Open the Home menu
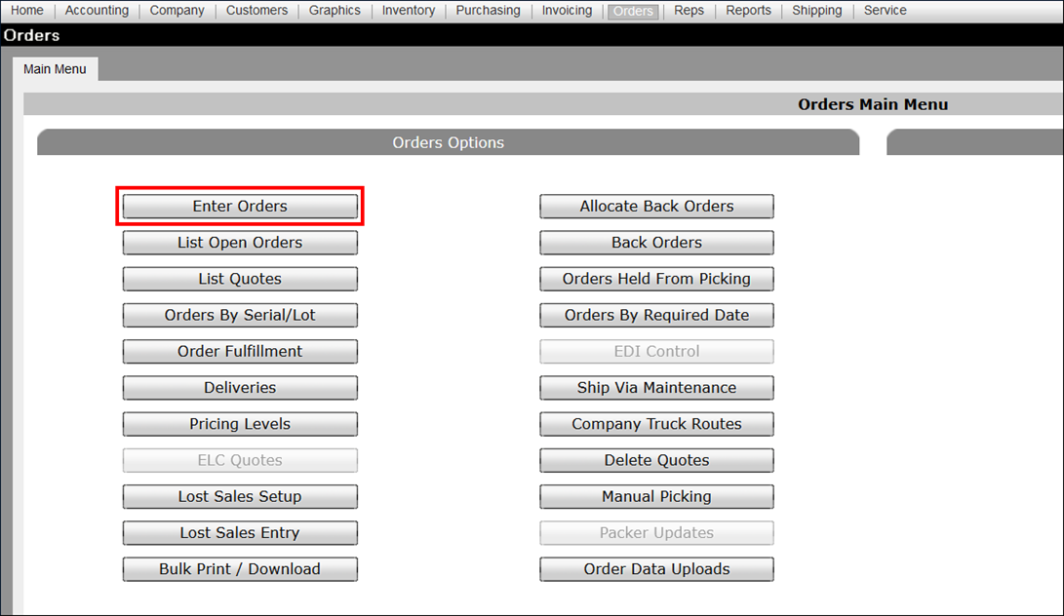Screen dimensions: 1064x616 [x=27, y=10]
